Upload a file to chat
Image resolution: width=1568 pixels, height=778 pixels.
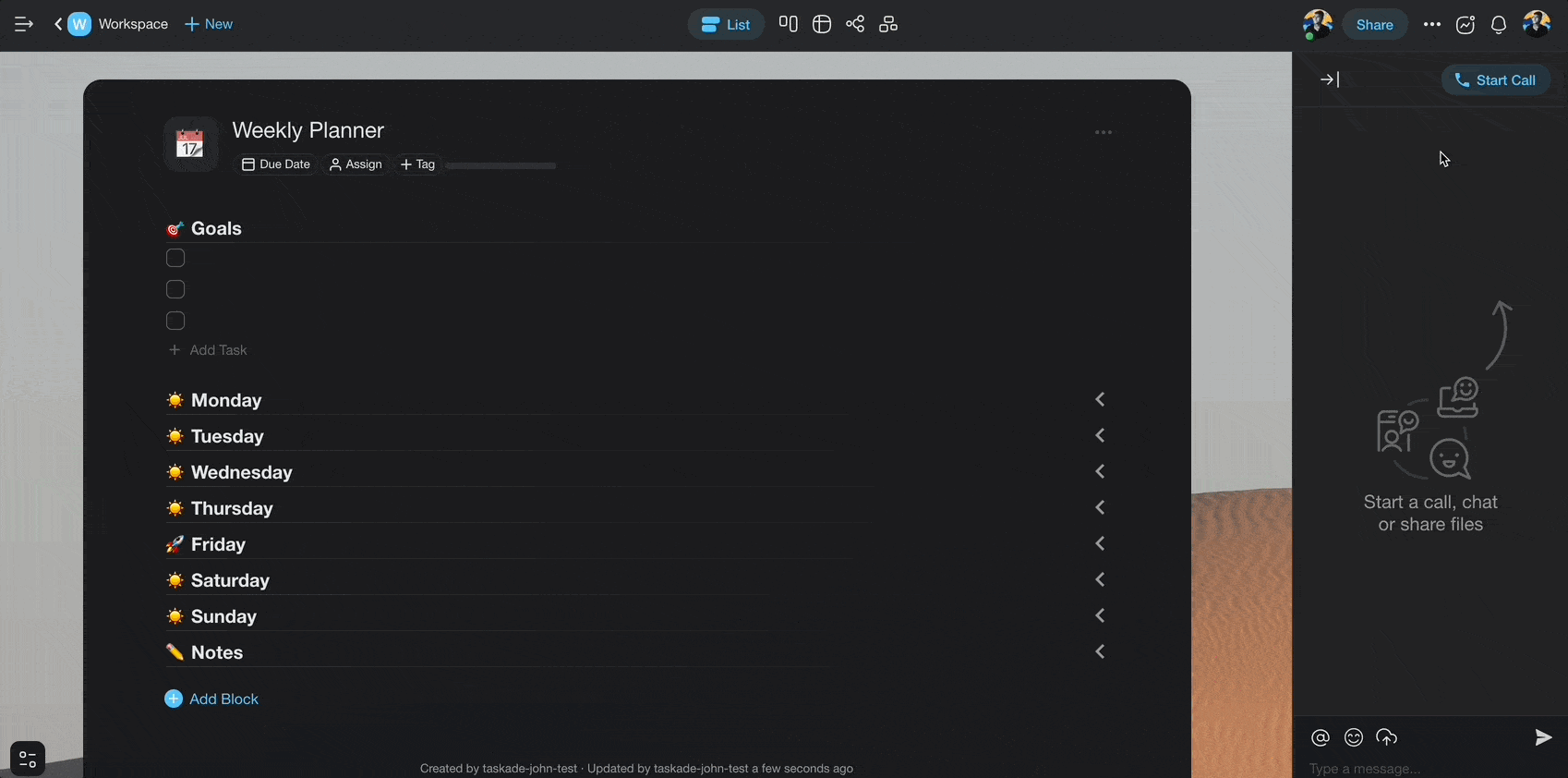1387,737
